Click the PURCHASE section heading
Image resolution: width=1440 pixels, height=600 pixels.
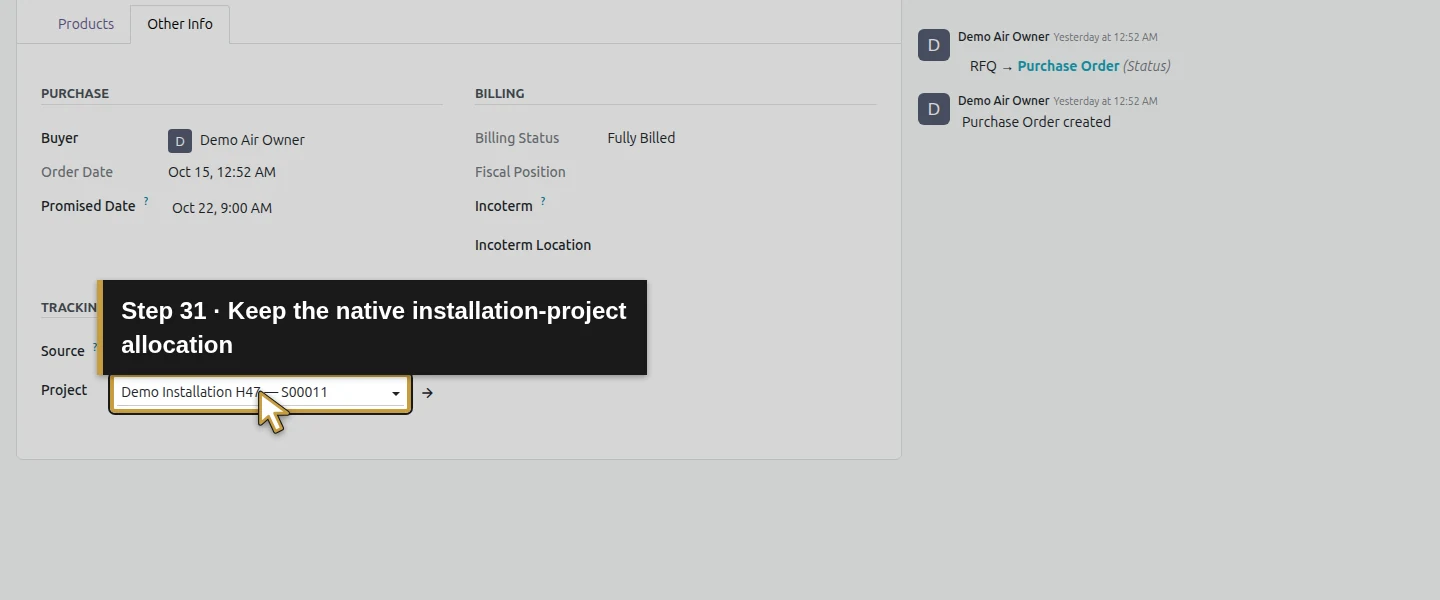coord(75,93)
